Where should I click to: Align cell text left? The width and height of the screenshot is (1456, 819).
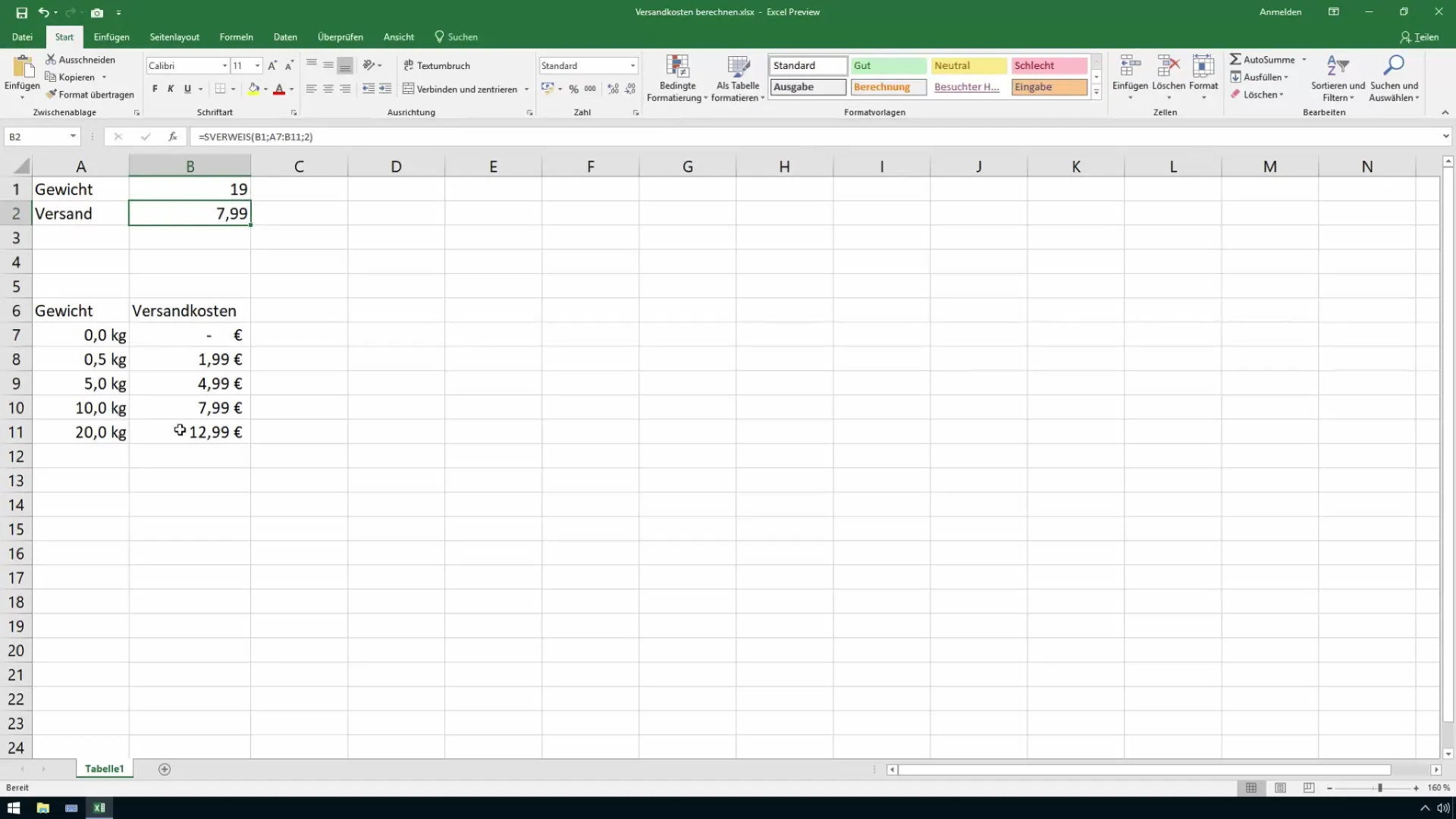[311, 89]
